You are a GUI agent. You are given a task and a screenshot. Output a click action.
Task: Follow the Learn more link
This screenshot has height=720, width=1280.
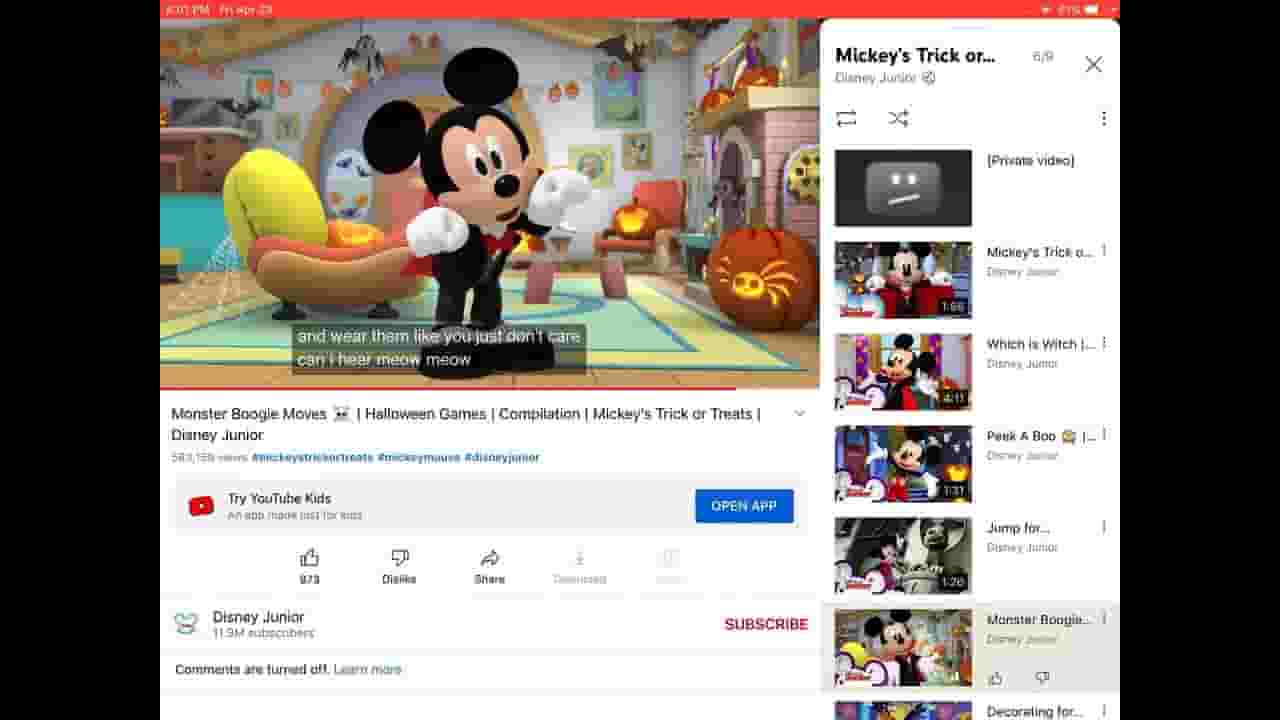coord(367,669)
